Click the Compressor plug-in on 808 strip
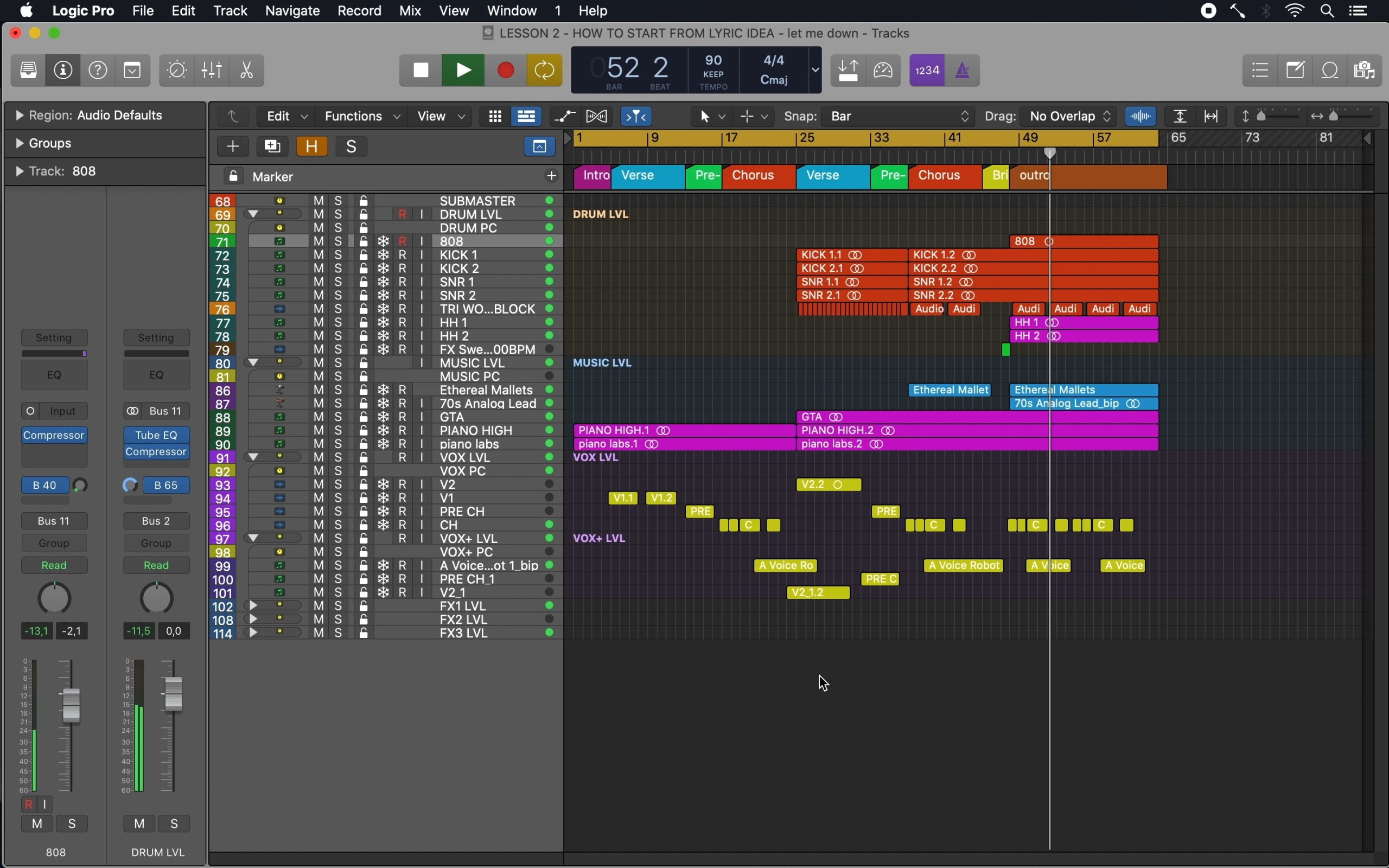This screenshot has width=1389, height=868. pyautogui.click(x=54, y=435)
